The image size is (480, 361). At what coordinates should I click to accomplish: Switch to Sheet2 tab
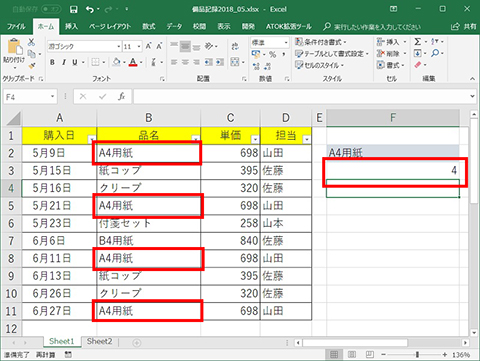tap(99, 341)
